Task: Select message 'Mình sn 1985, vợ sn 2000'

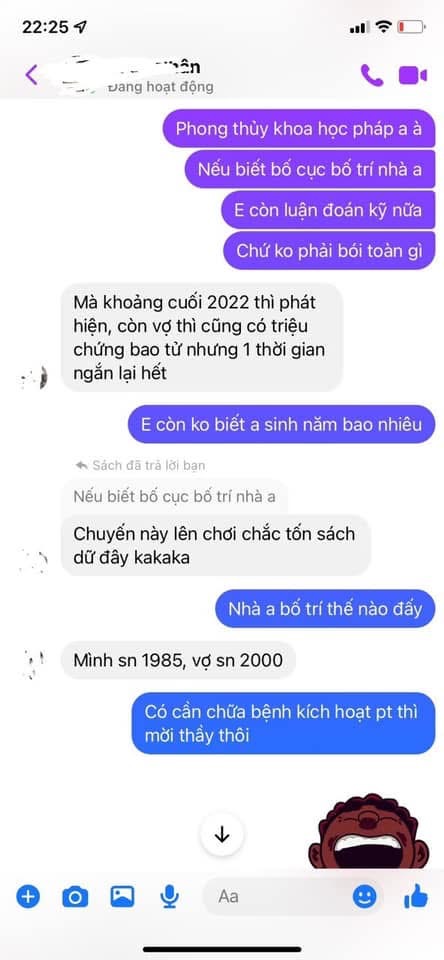Action: tap(178, 661)
